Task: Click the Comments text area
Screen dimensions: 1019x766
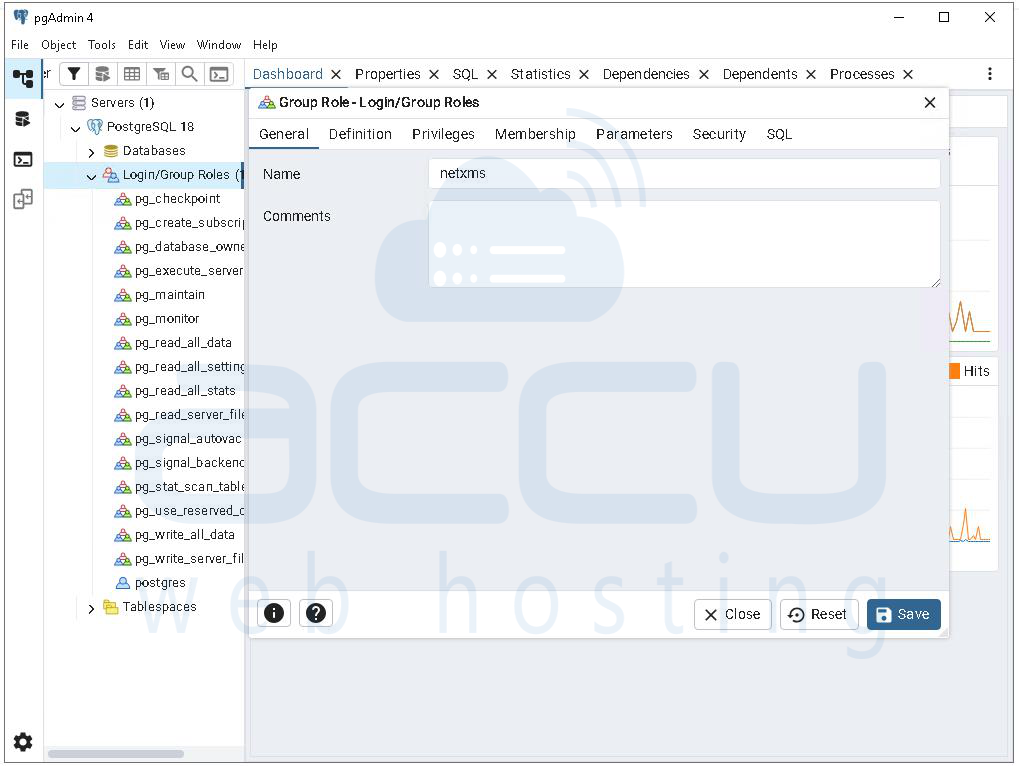Action: click(x=684, y=244)
